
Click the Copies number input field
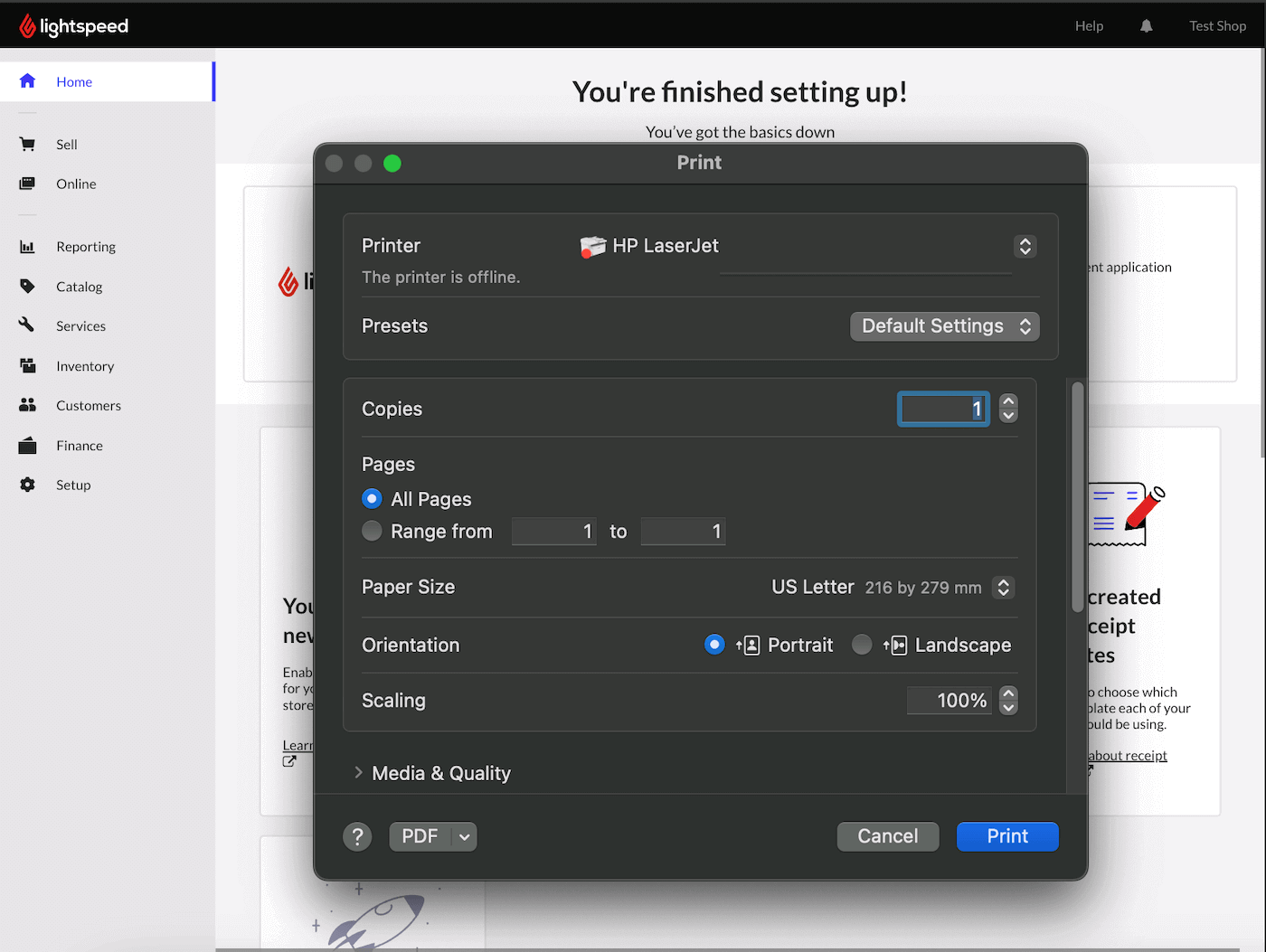942,410
